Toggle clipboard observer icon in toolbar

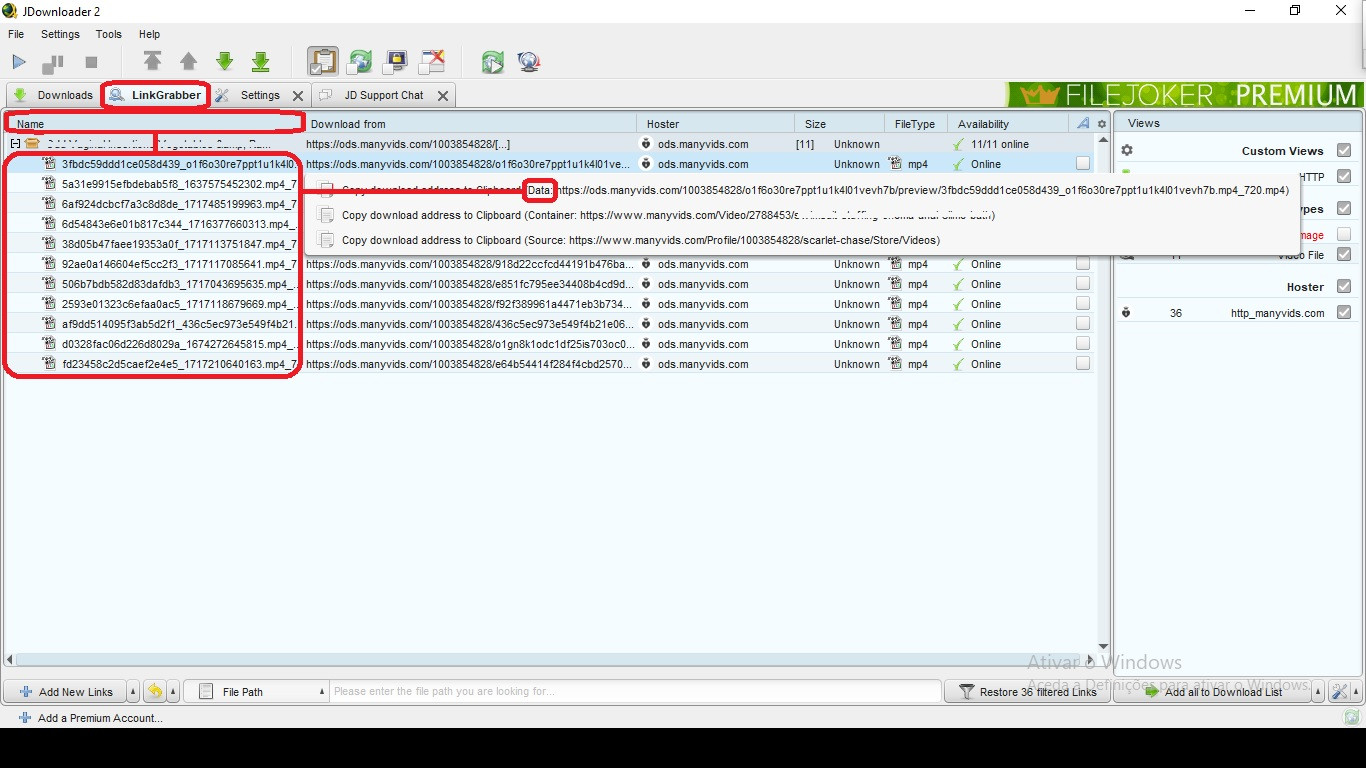pos(322,62)
